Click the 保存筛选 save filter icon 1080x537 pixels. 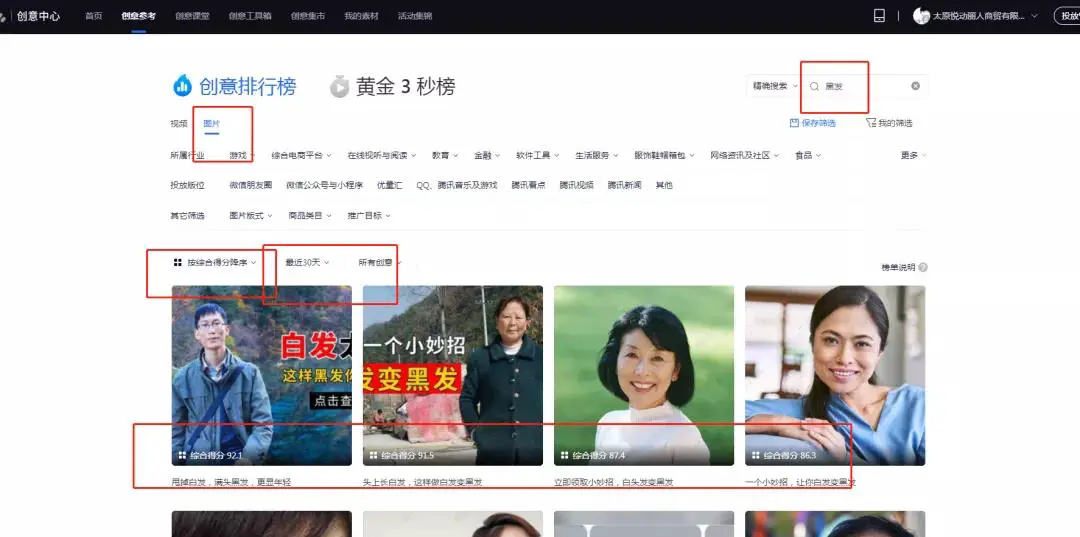point(794,123)
